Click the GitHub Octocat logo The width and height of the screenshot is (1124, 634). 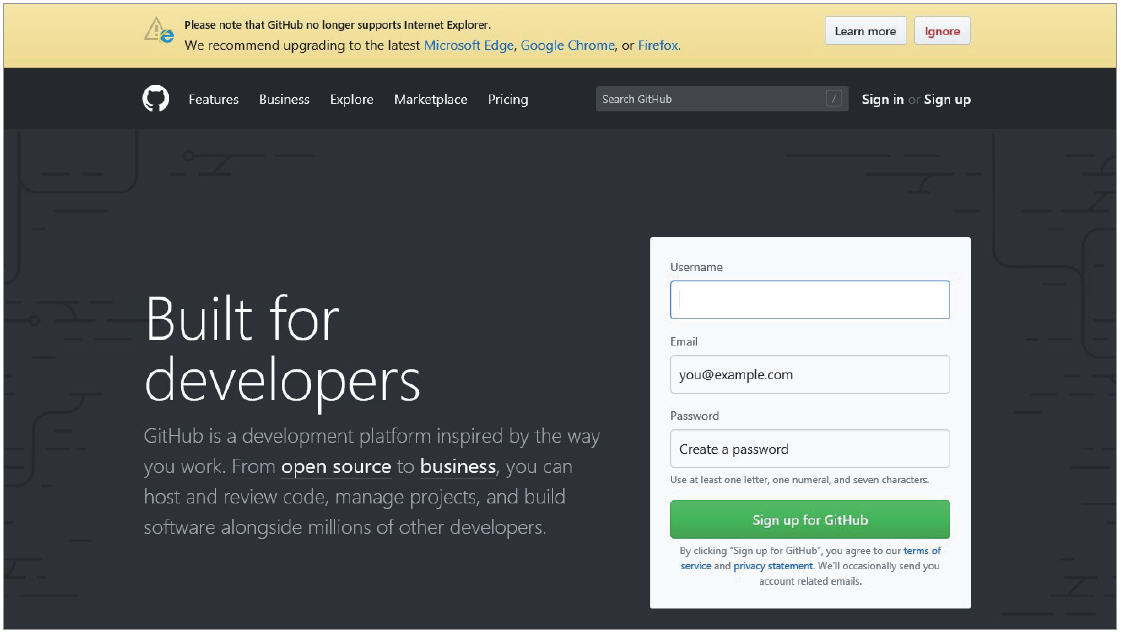[156, 99]
